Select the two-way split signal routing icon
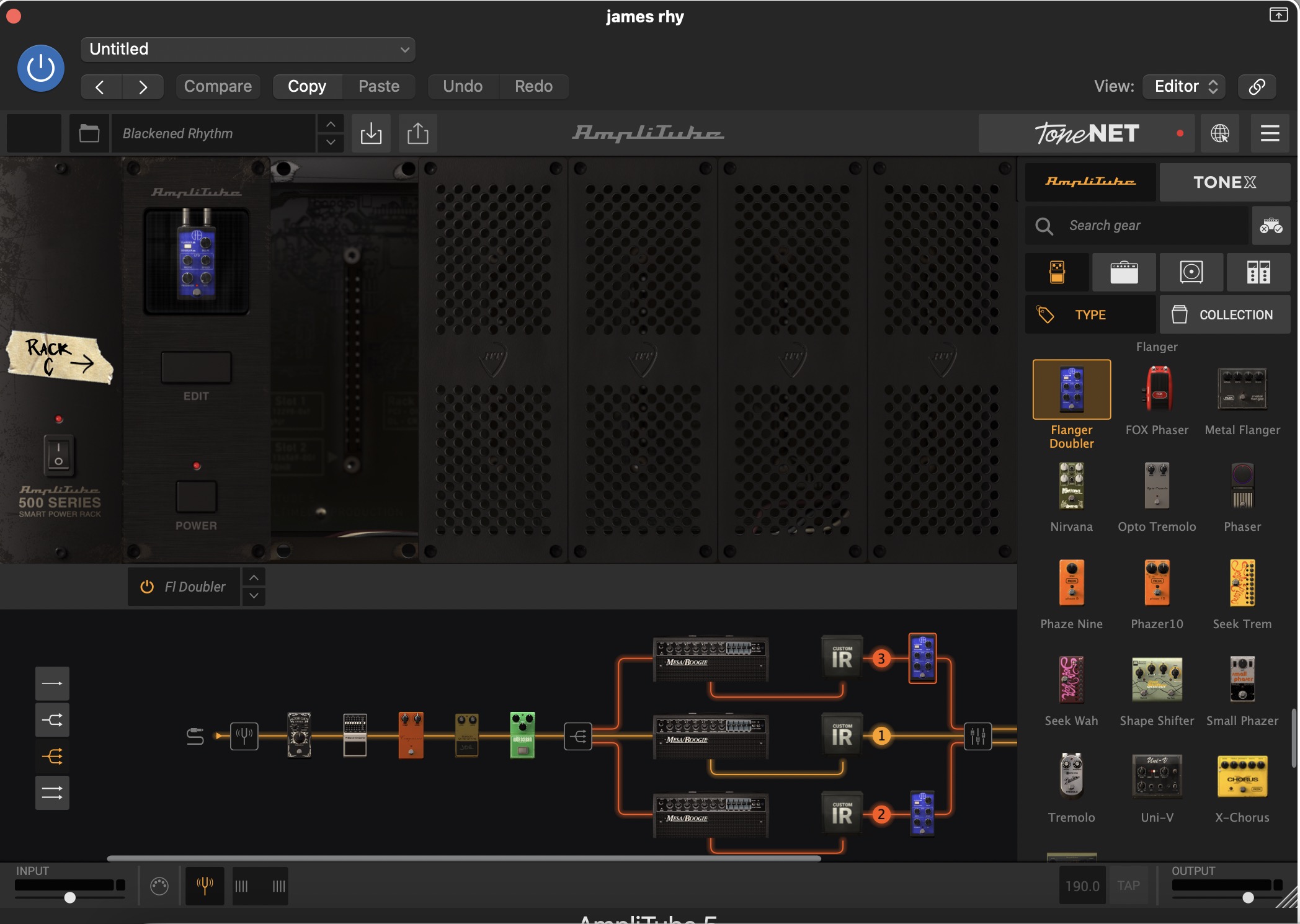Screen dimensions: 1300x924 pos(52,720)
